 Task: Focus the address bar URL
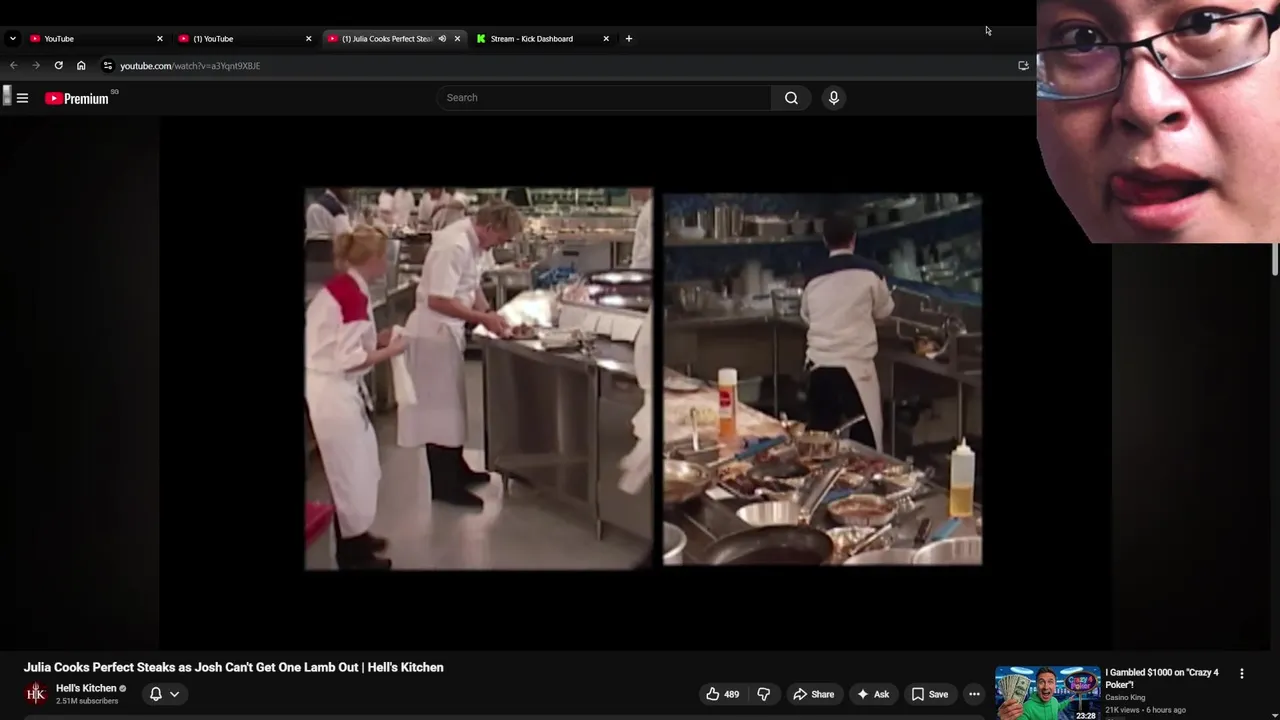(190, 65)
